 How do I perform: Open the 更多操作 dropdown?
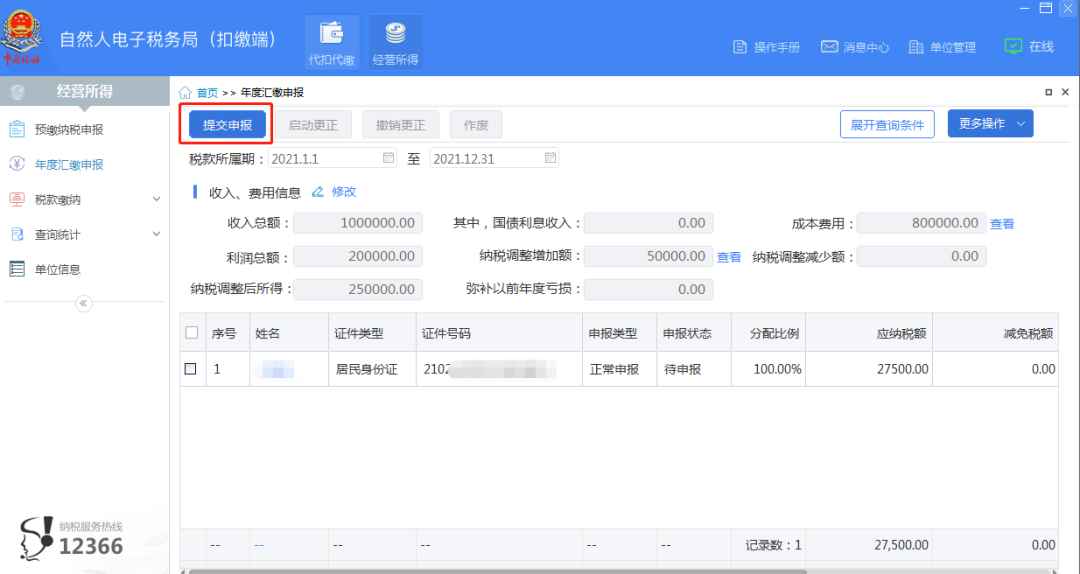click(990, 124)
